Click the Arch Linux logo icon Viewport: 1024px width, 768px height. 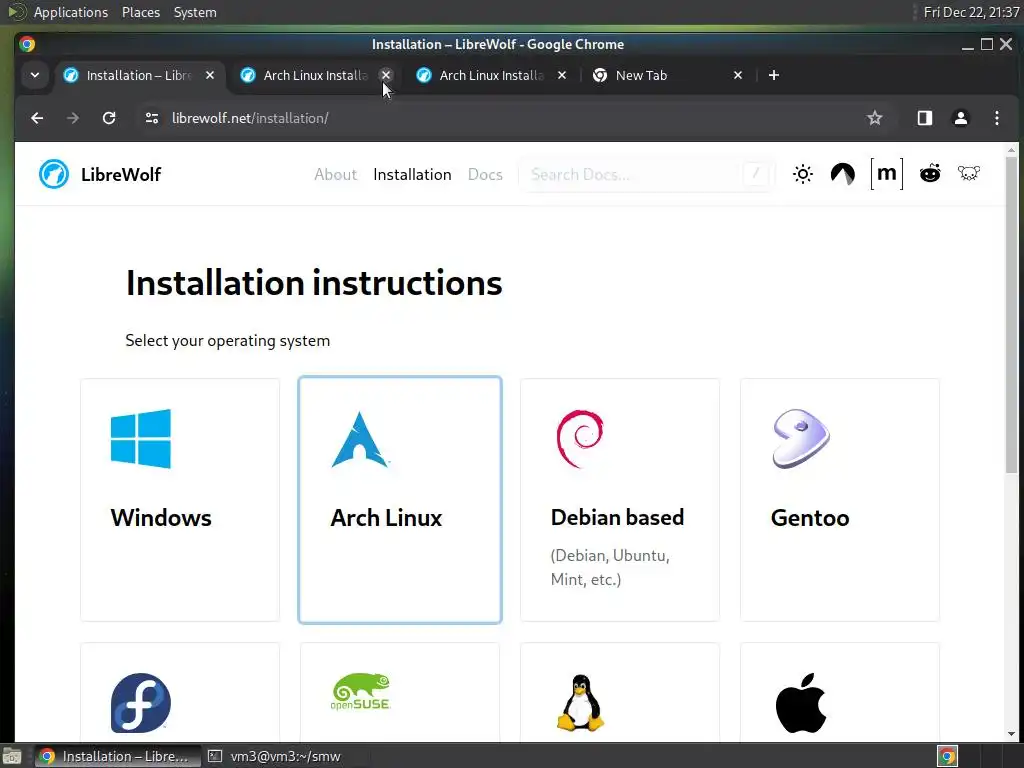[x=360, y=439]
